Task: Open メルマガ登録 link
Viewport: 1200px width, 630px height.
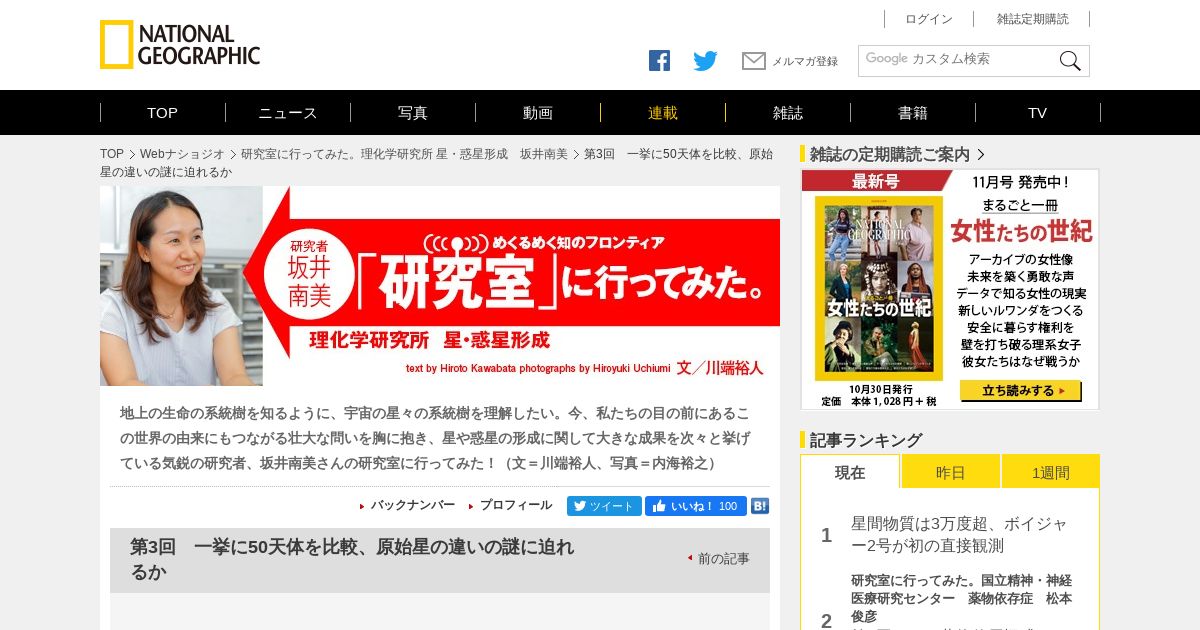Action: coord(805,62)
